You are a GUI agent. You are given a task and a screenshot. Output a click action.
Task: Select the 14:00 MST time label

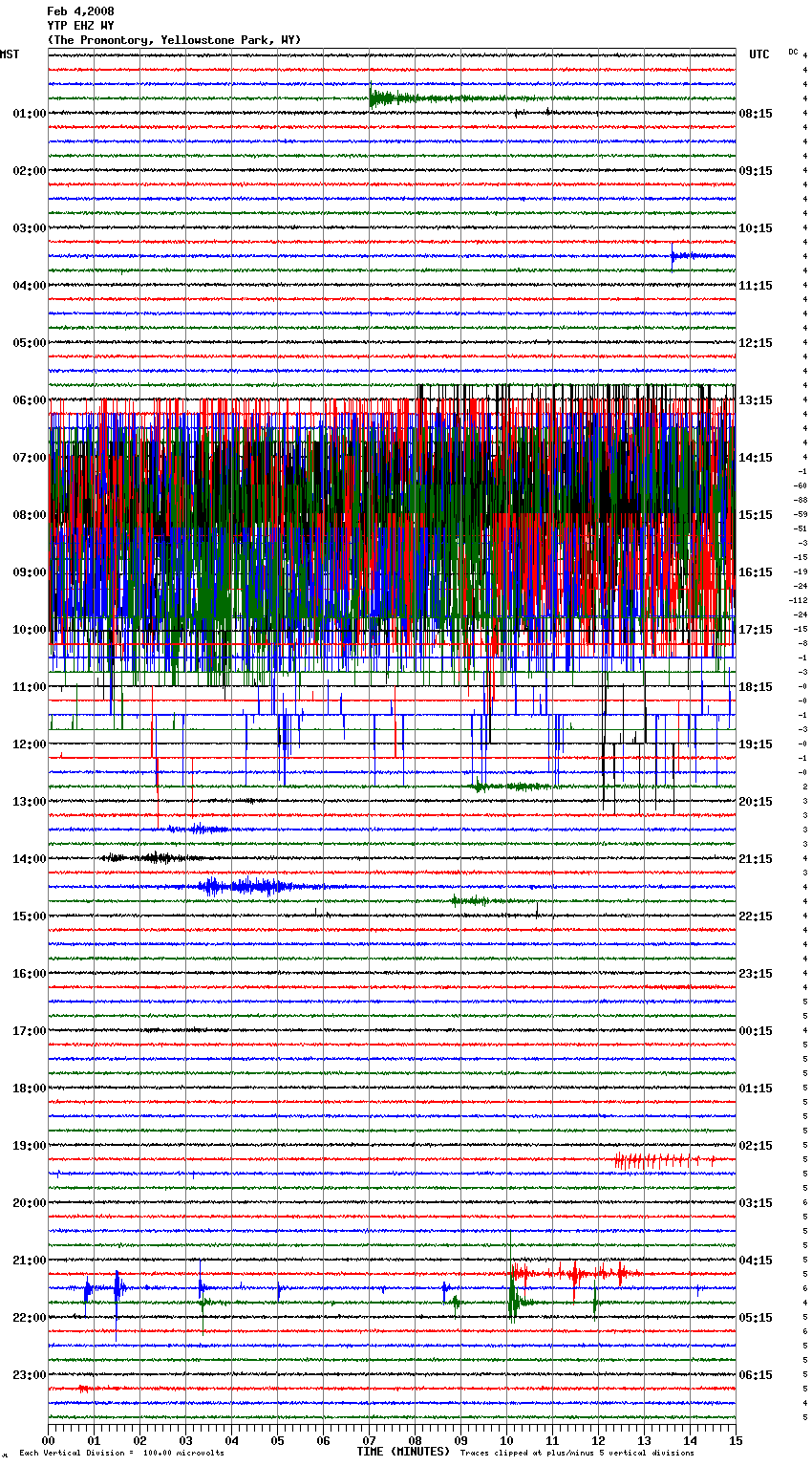tap(30, 859)
